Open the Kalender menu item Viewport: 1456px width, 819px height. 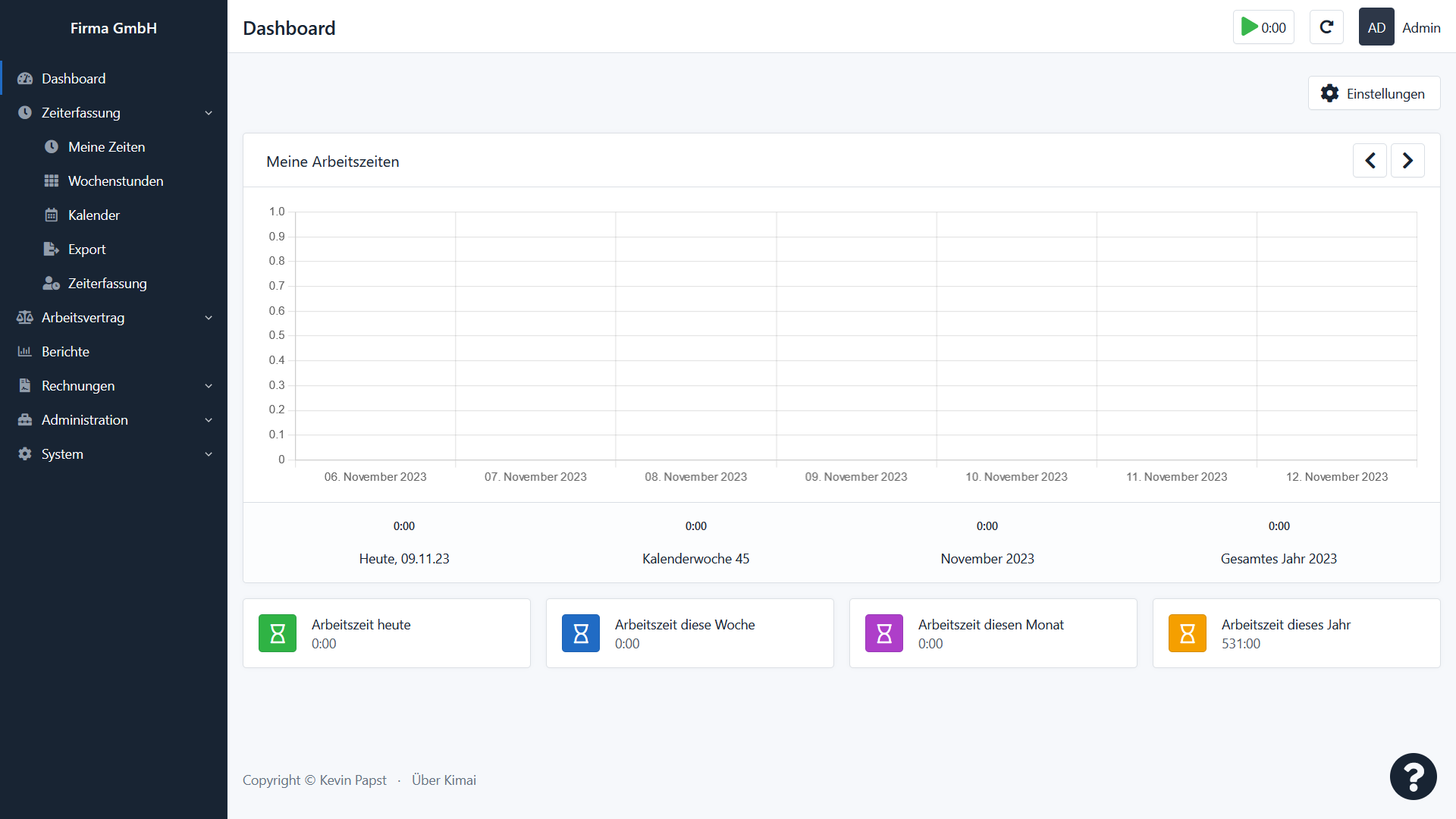point(93,215)
